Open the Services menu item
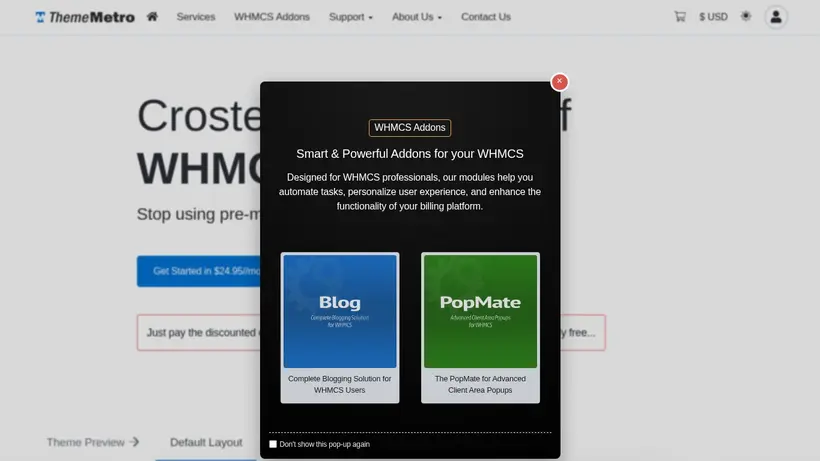This screenshot has width=820, height=461. [x=196, y=17]
